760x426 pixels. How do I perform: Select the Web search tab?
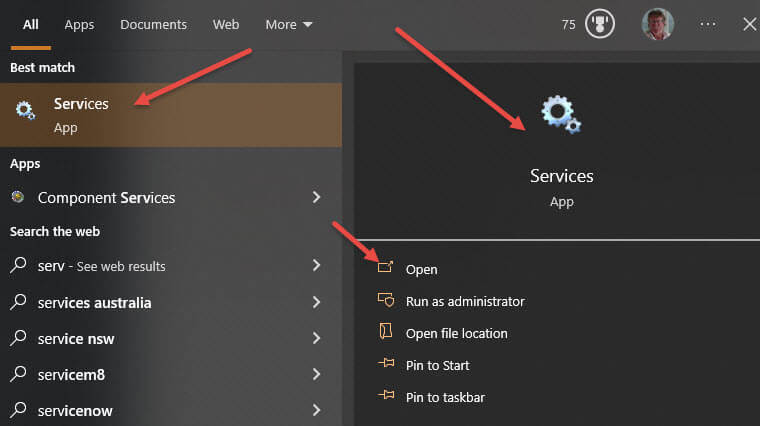click(x=226, y=25)
